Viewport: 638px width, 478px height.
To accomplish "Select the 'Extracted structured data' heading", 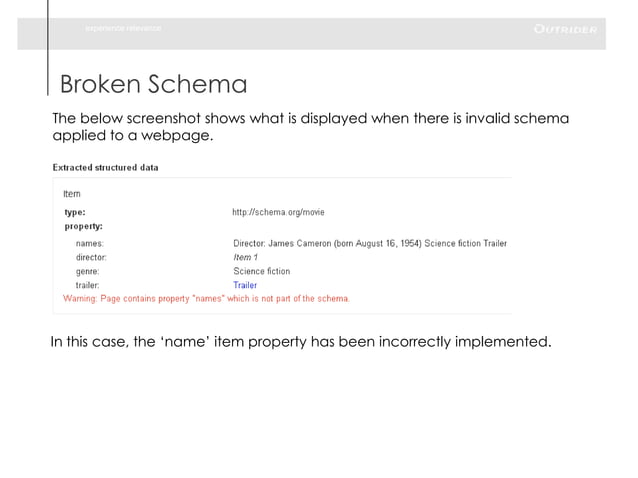I will click(105, 167).
